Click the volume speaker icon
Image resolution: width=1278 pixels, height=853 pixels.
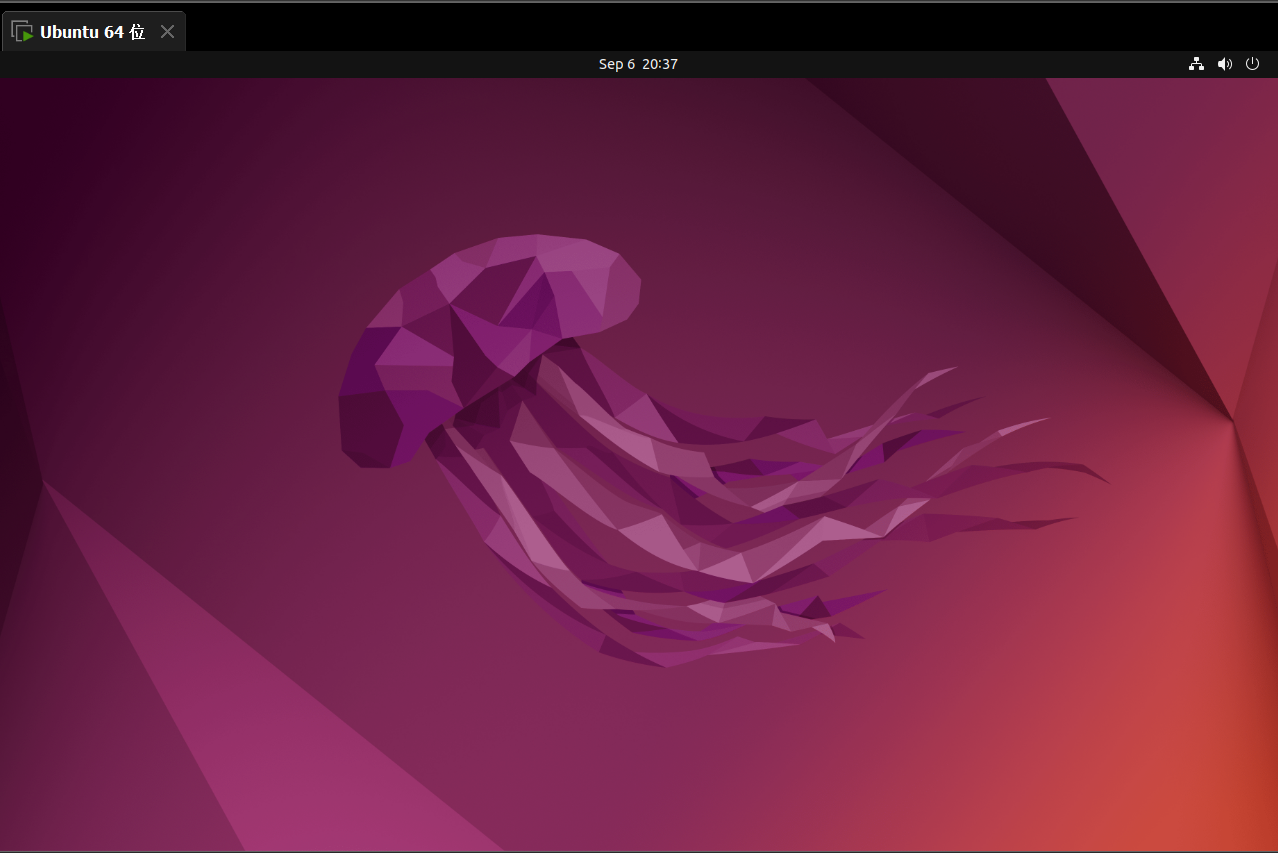(x=1224, y=64)
